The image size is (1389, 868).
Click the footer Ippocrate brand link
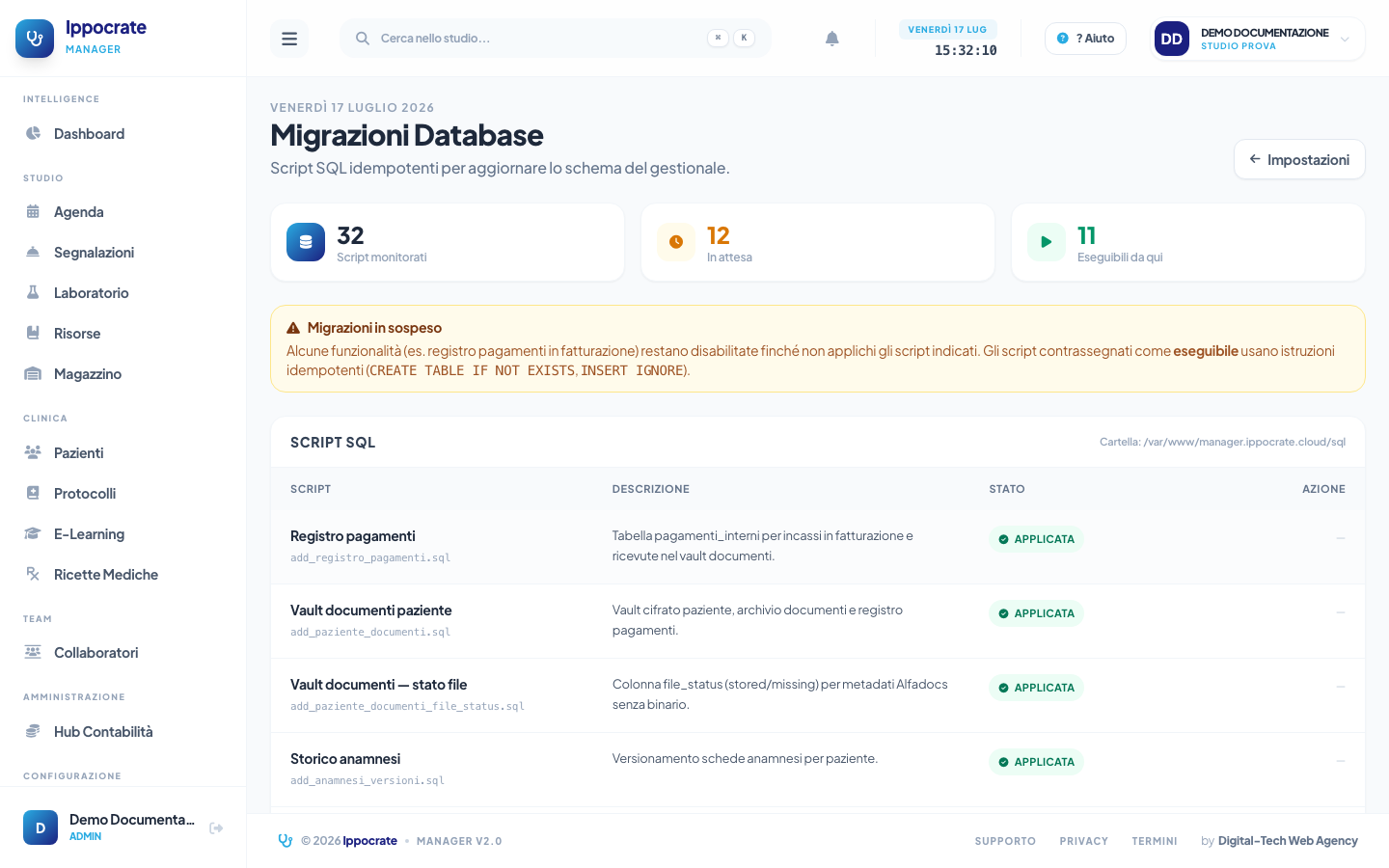(369, 841)
